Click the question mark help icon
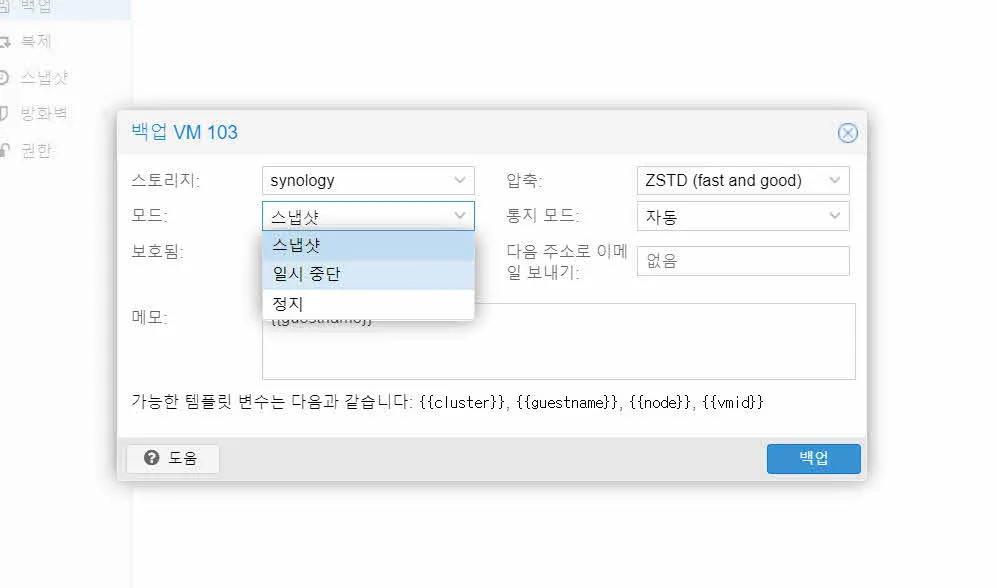Image resolution: width=997 pixels, height=588 pixels. pyautogui.click(x=150, y=459)
